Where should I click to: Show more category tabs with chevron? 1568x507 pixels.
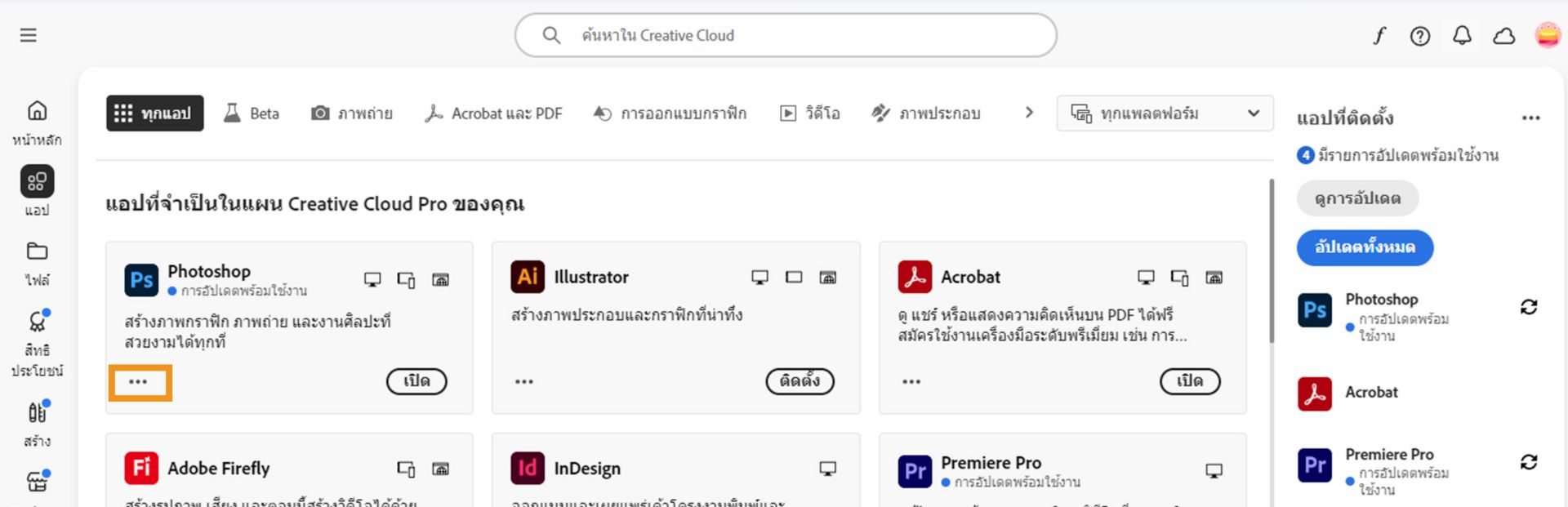point(1029,113)
